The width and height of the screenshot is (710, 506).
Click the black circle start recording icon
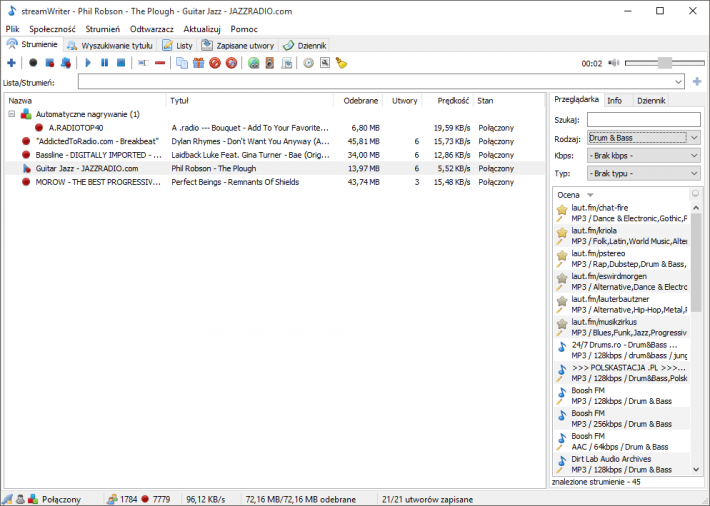[33, 63]
